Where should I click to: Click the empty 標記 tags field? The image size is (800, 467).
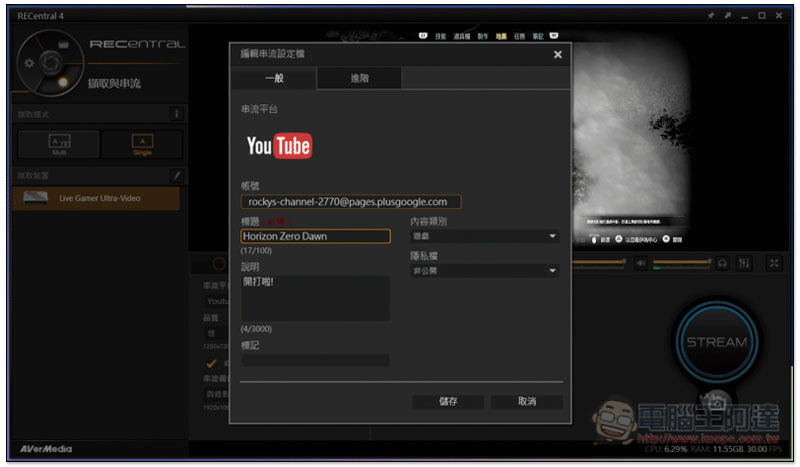tap(315, 360)
